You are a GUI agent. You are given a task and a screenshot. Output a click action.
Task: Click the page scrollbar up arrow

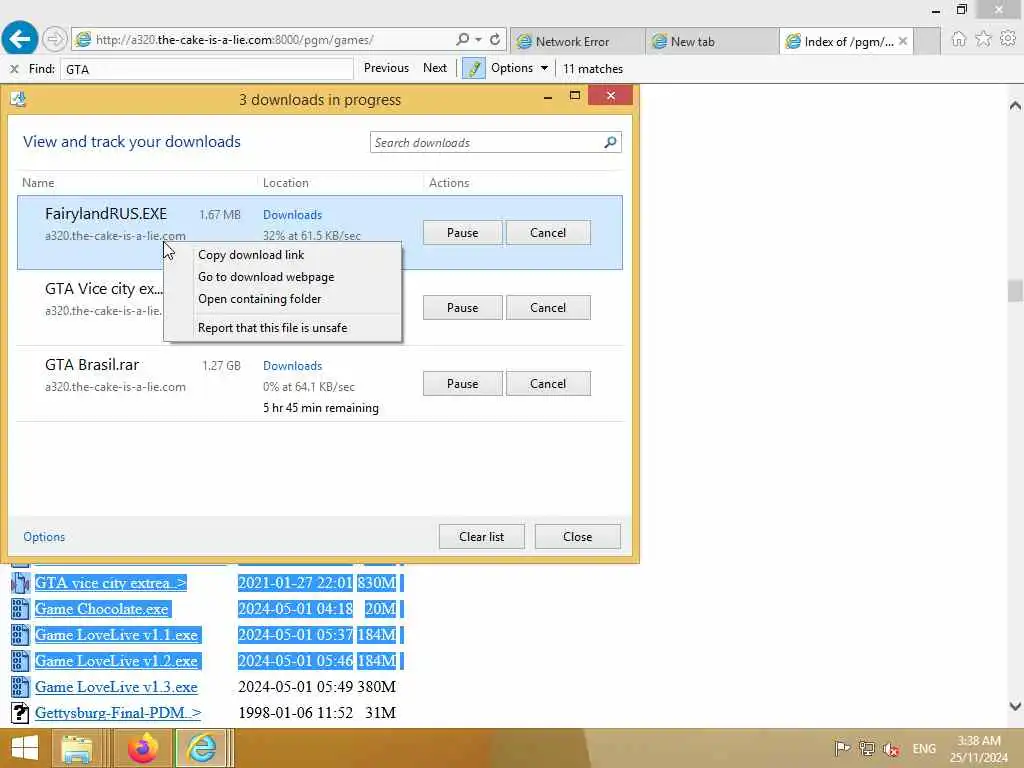click(1015, 105)
